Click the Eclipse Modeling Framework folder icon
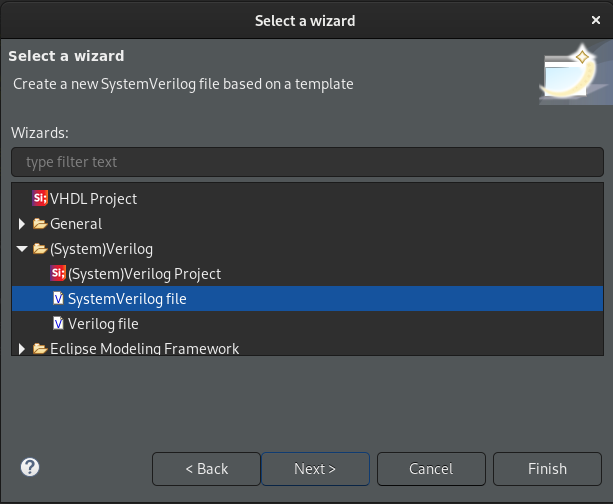This screenshot has width=613, height=504. [x=40, y=348]
